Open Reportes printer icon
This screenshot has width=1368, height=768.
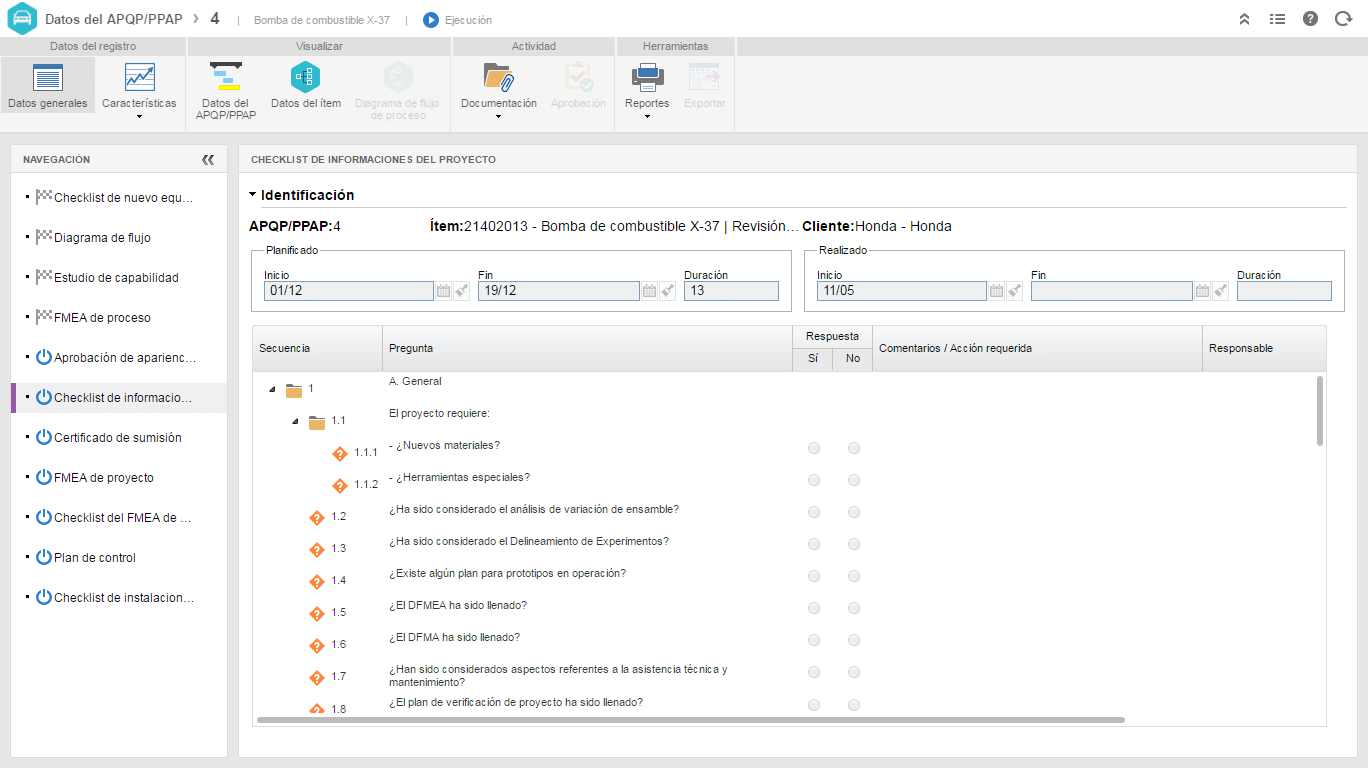(647, 77)
